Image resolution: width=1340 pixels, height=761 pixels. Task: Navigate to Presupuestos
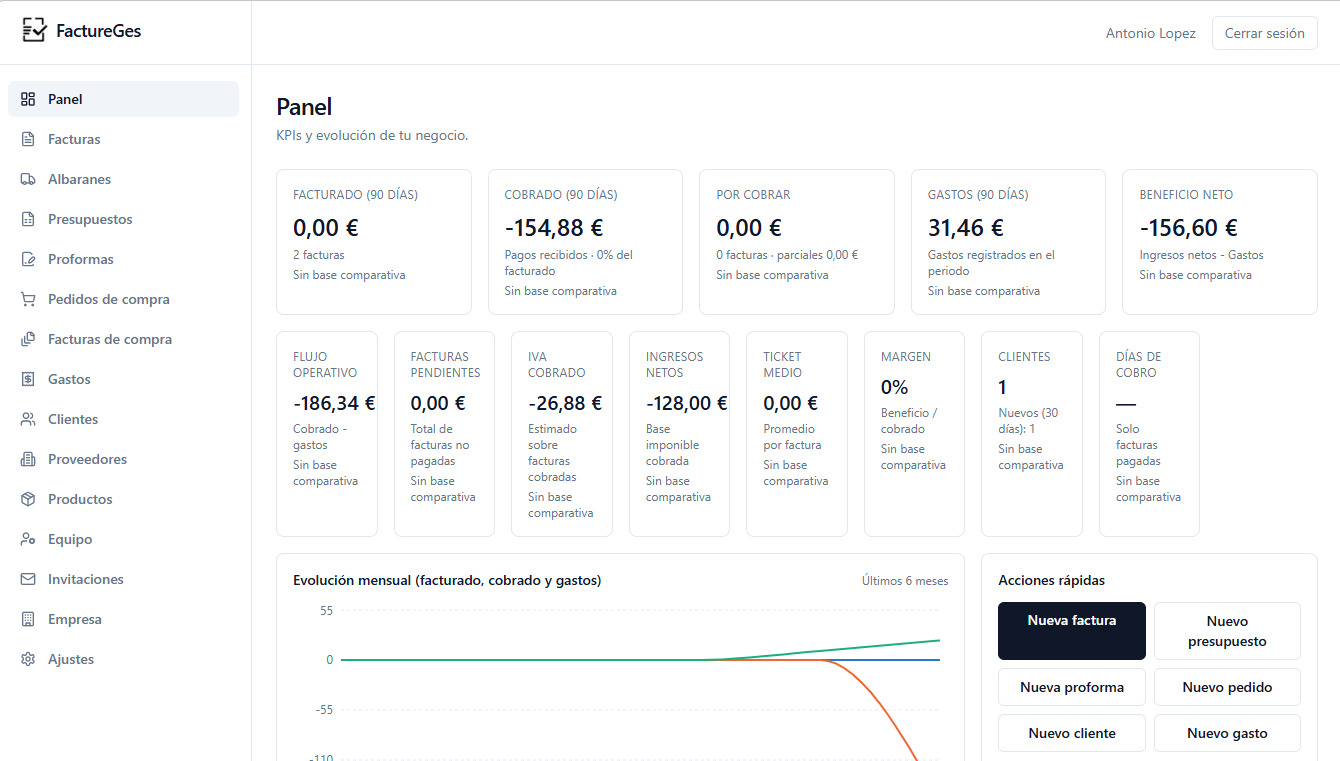[123, 219]
